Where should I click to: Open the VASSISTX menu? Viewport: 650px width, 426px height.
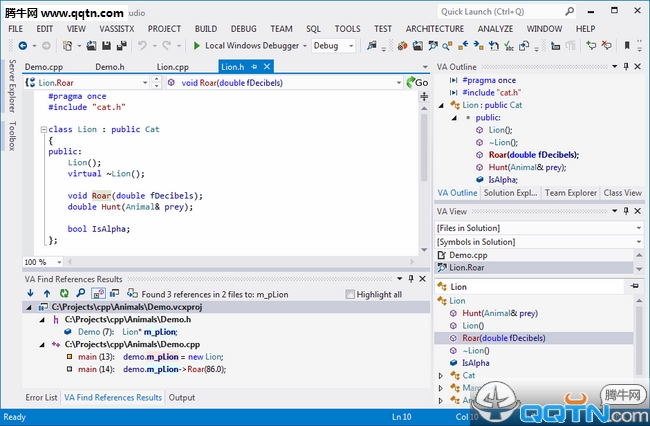pyautogui.click(x=118, y=29)
